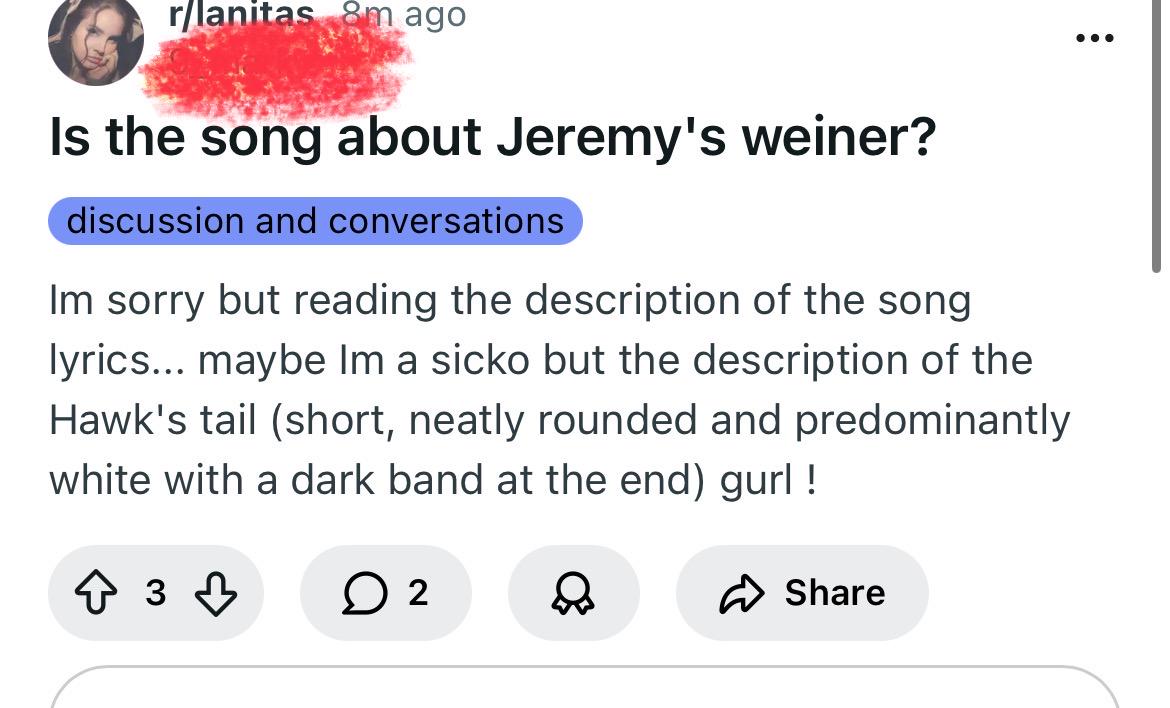Open the three-dot overflow menu
This screenshot has height=708, width=1170.
1095,38
